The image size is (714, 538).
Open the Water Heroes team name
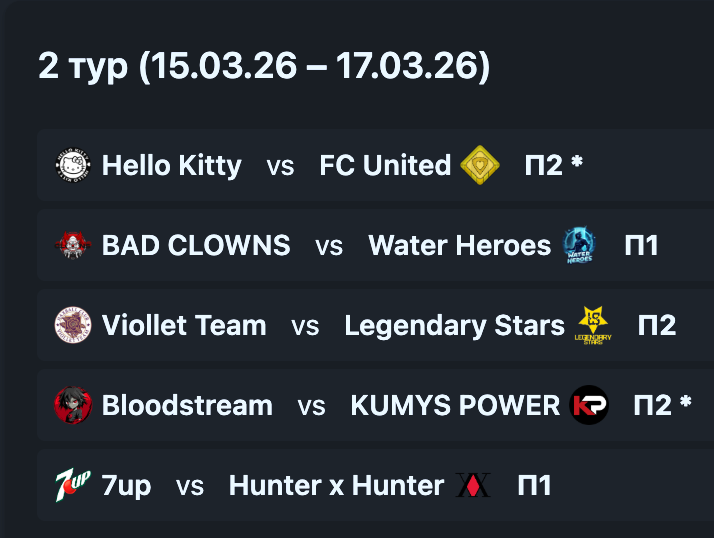(459, 245)
